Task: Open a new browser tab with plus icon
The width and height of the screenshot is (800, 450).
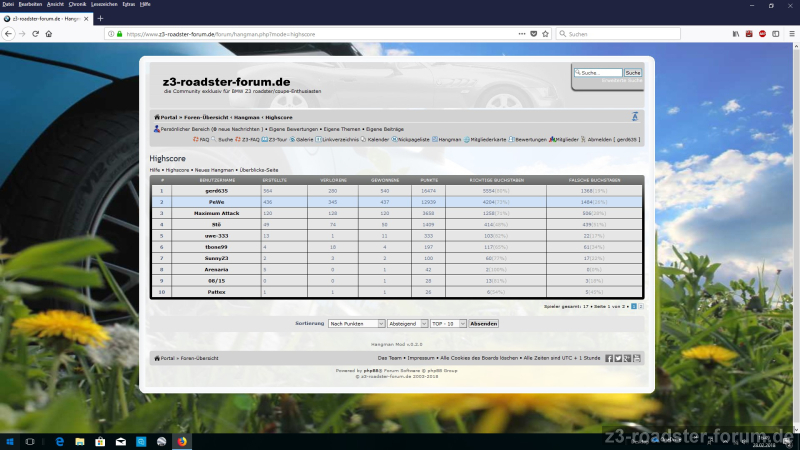Action: point(100,19)
